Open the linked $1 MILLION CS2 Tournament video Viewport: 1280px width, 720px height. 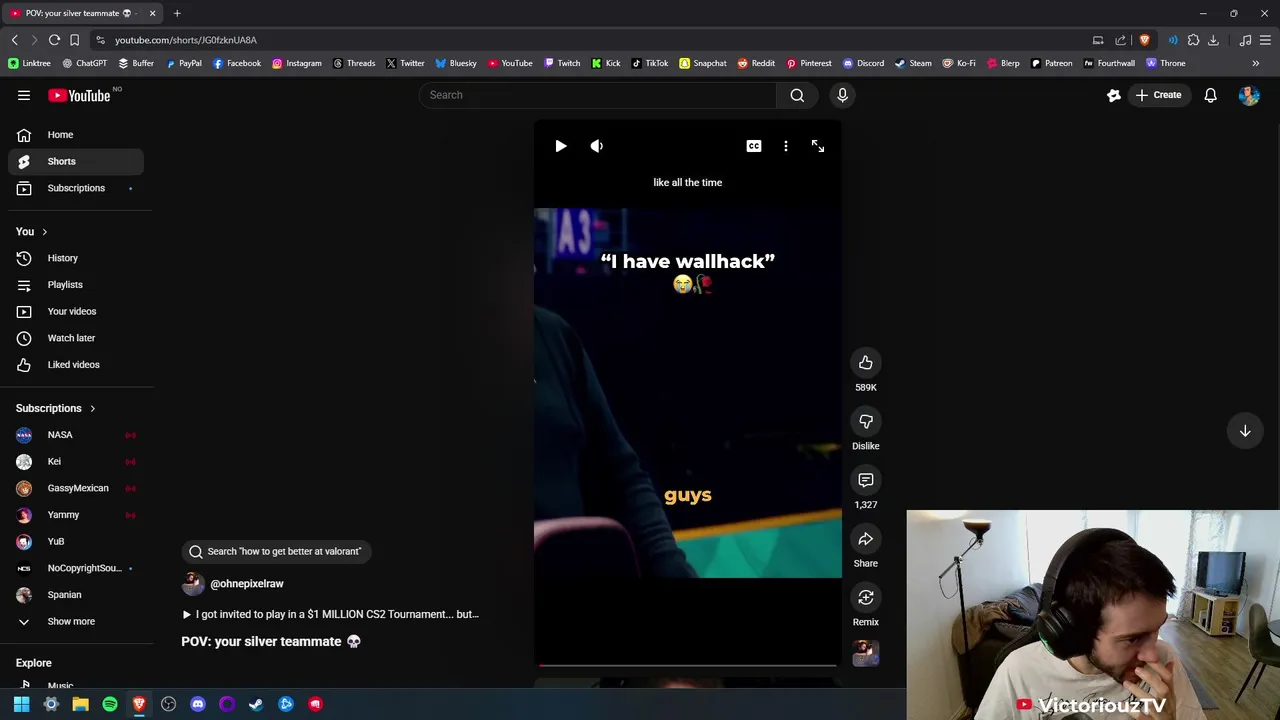331,614
